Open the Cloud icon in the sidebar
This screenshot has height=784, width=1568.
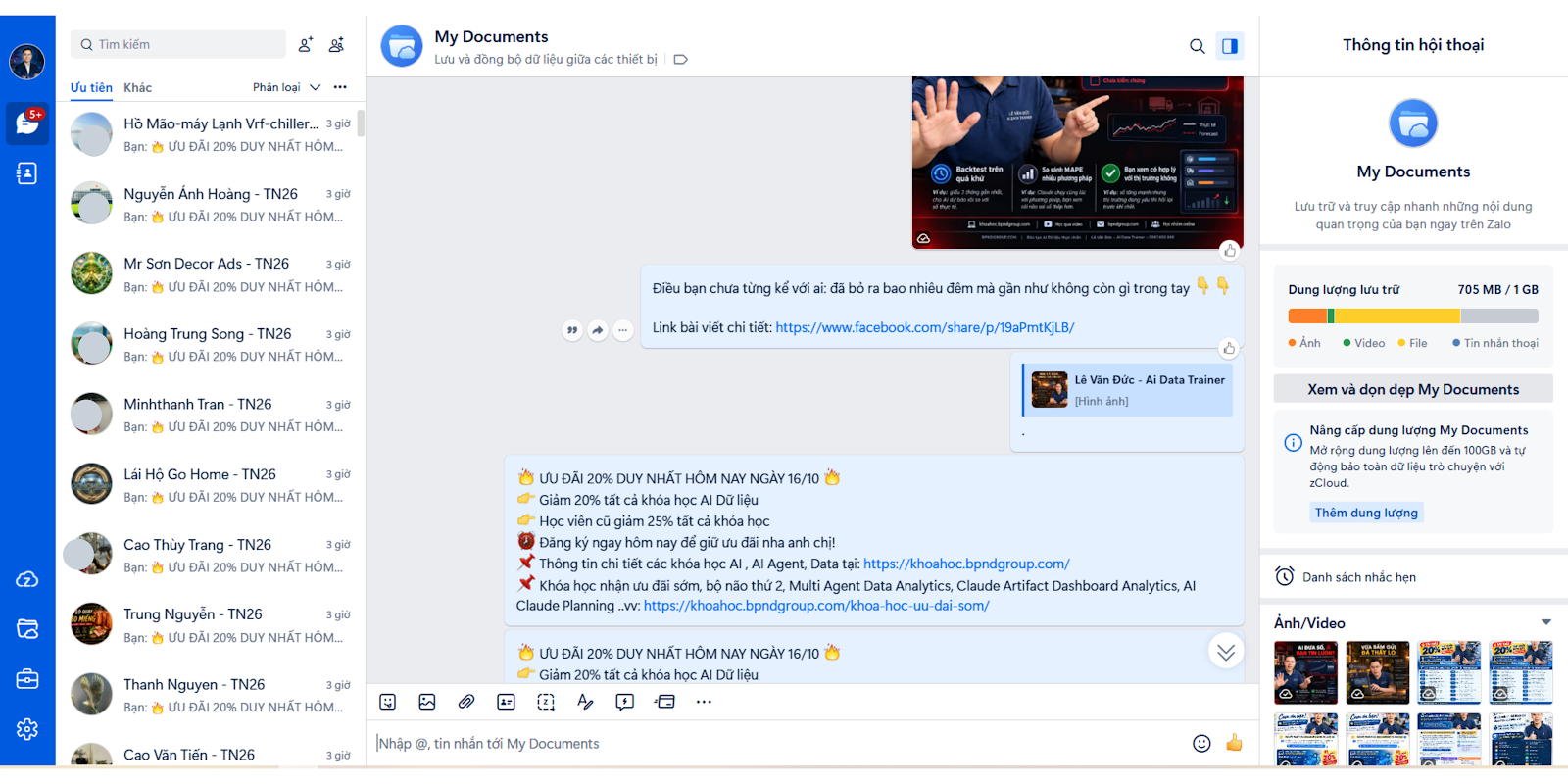click(x=27, y=579)
